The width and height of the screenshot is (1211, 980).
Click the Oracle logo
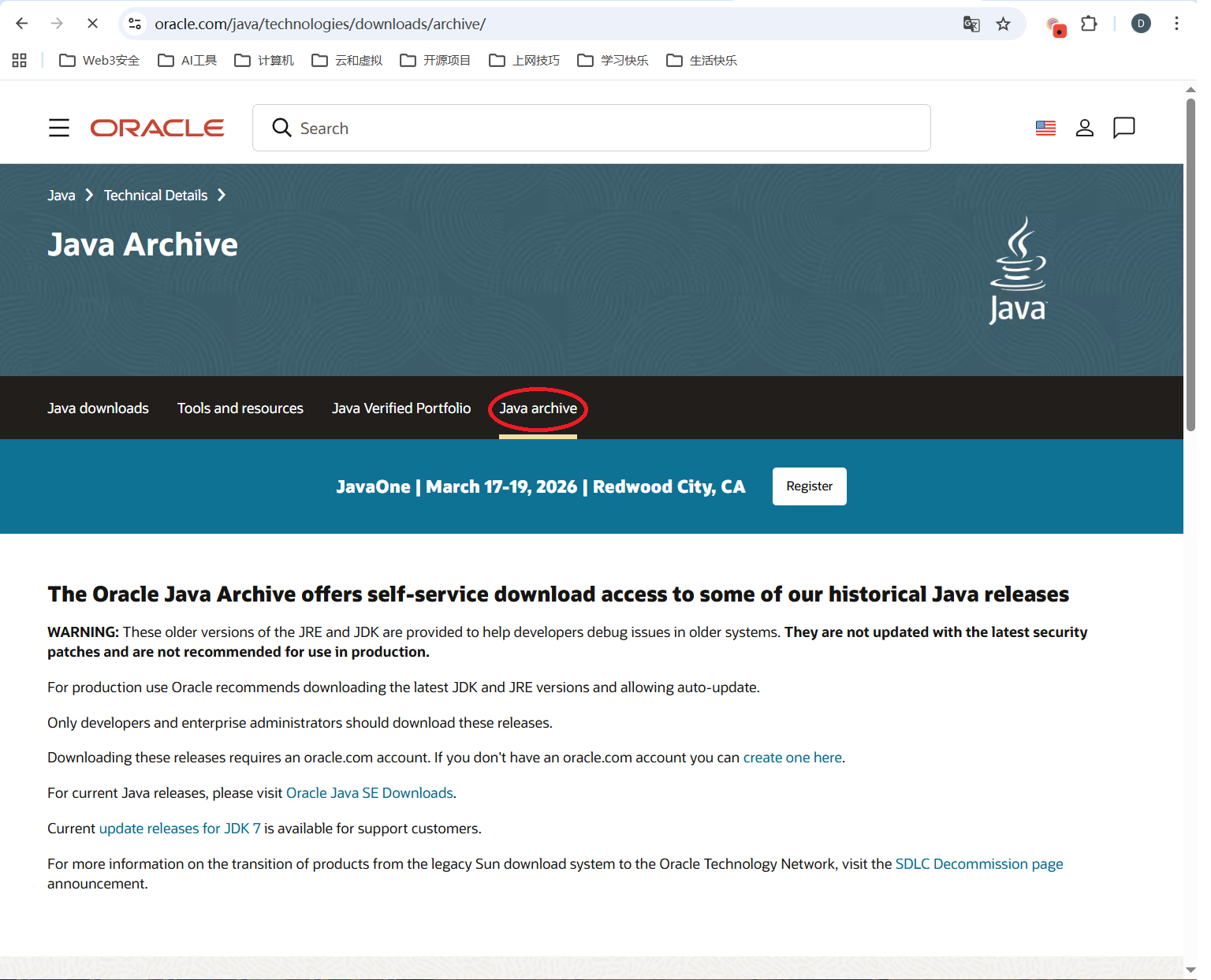(x=158, y=128)
